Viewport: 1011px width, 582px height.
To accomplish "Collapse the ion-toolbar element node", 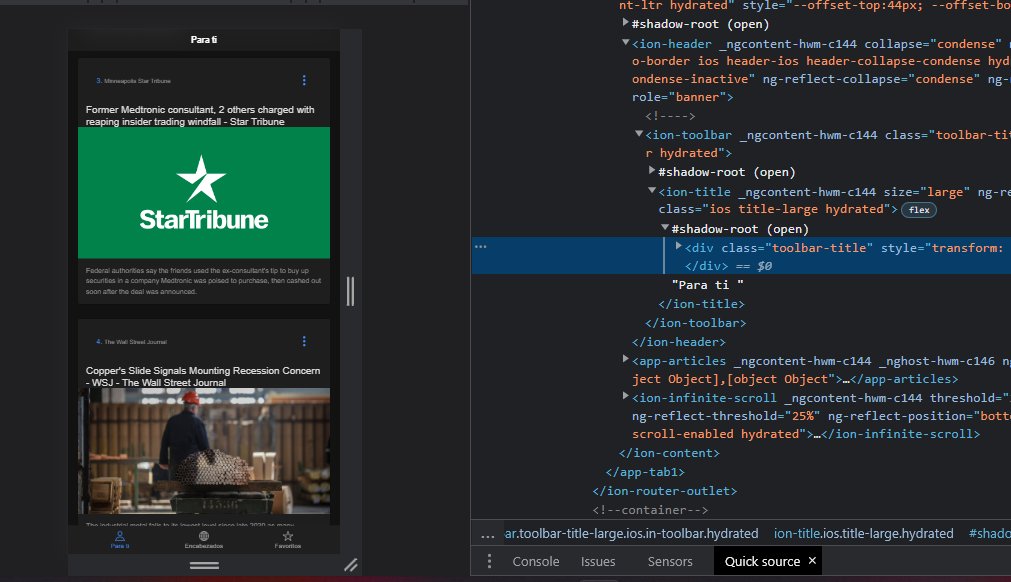I will coord(639,134).
